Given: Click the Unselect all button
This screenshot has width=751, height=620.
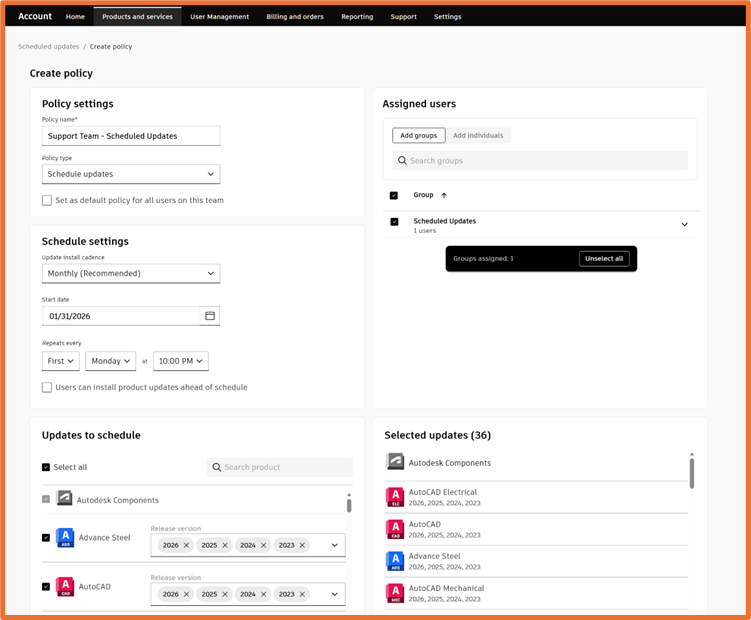Looking at the screenshot, I should pos(603,259).
